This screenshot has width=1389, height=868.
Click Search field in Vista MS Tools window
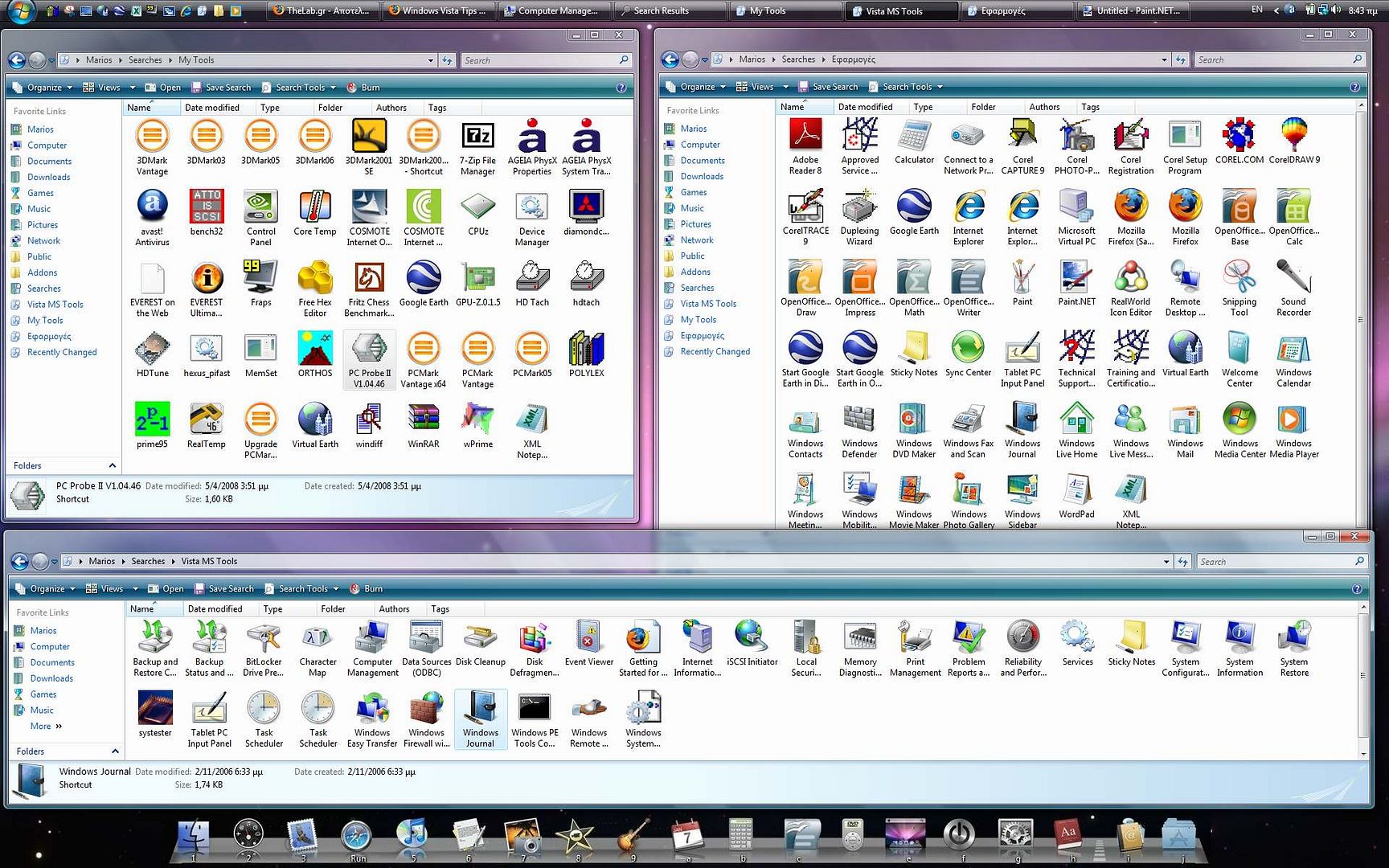(1281, 562)
